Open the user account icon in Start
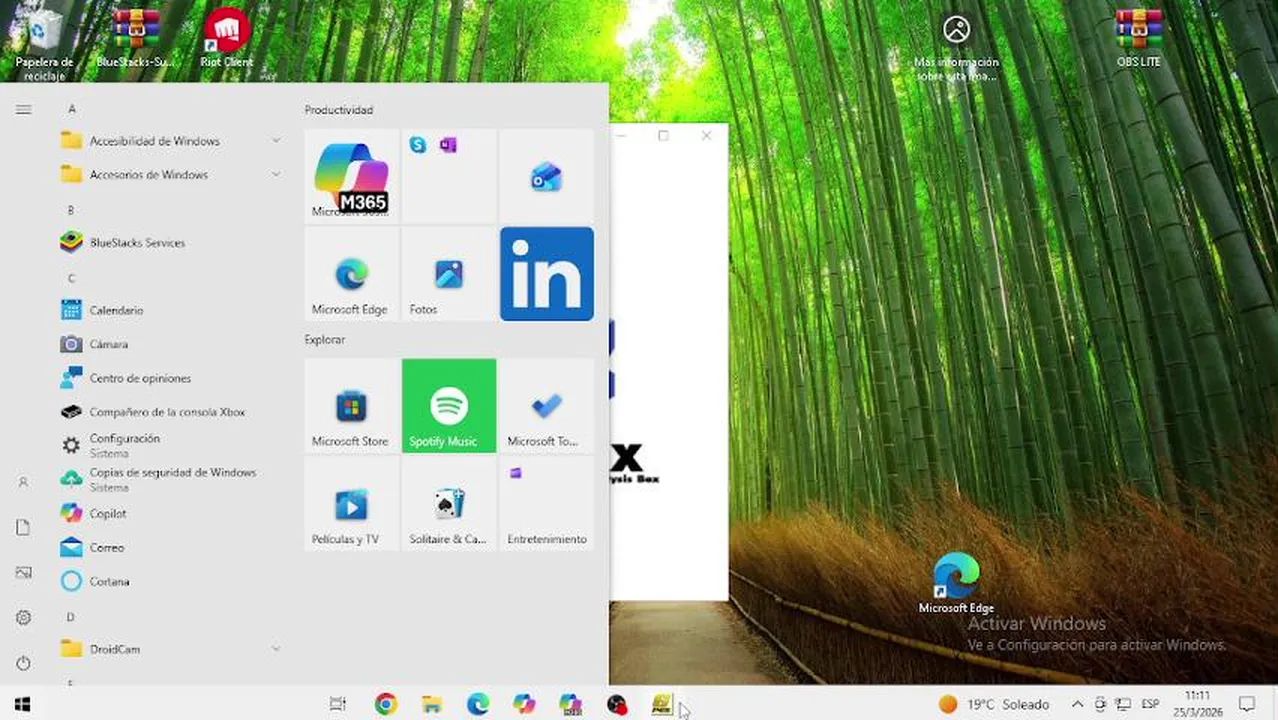The height and width of the screenshot is (720, 1278). 23,482
